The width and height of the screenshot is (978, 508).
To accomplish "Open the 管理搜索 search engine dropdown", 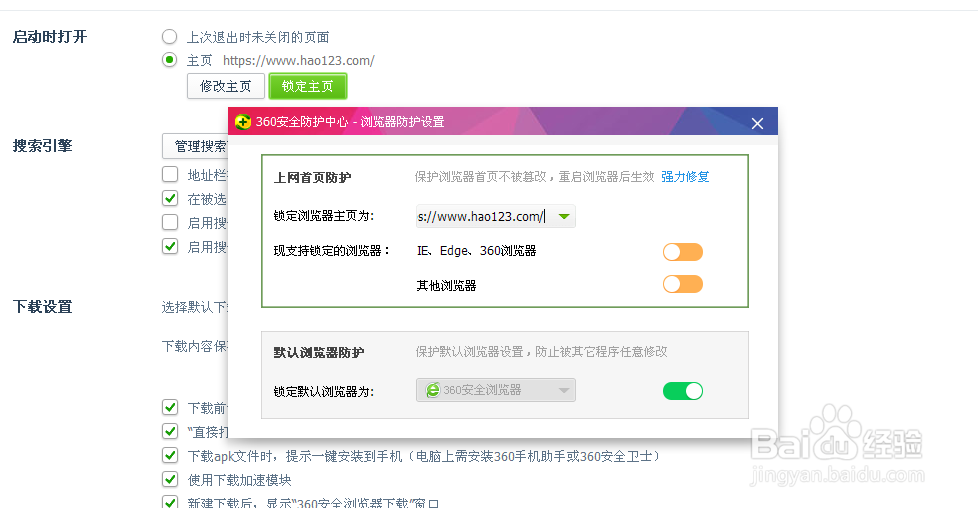I will (x=195, y=146).
